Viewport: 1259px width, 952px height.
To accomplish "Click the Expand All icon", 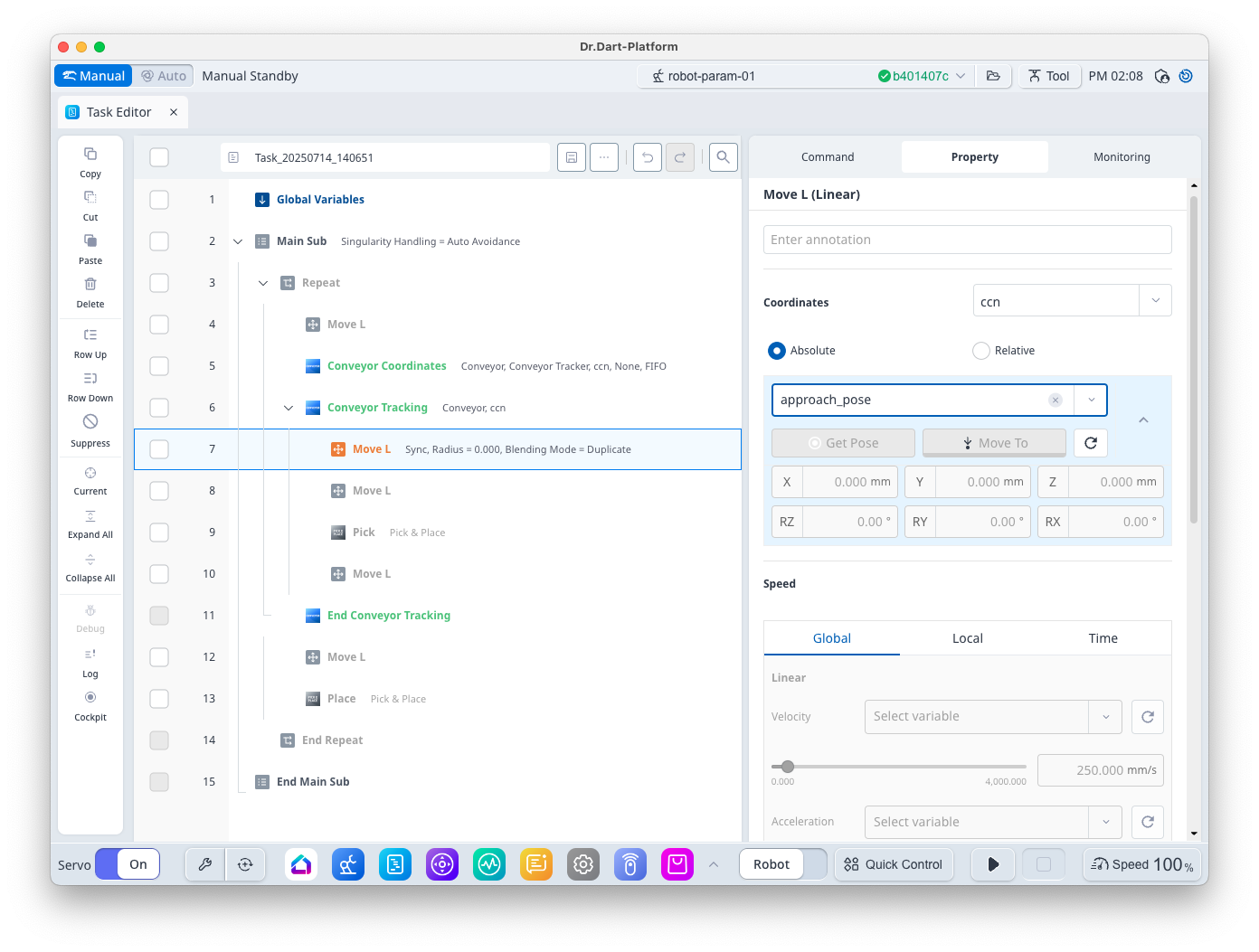I will pos(90,516).
